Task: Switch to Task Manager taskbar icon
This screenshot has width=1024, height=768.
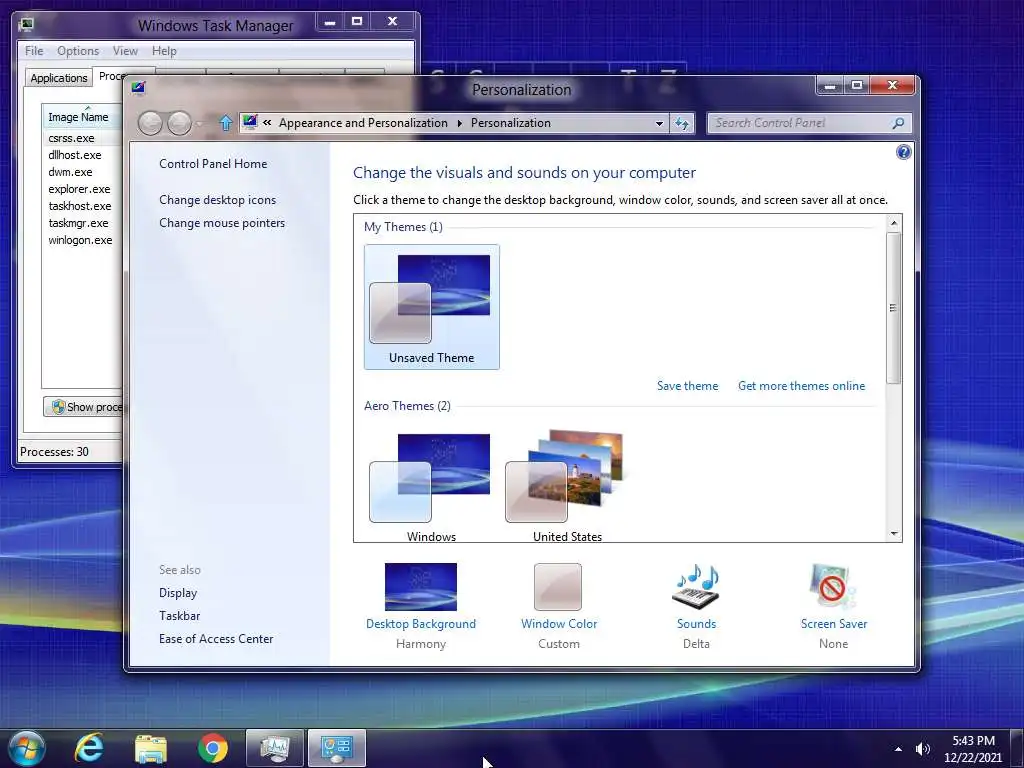Action: 275,748
